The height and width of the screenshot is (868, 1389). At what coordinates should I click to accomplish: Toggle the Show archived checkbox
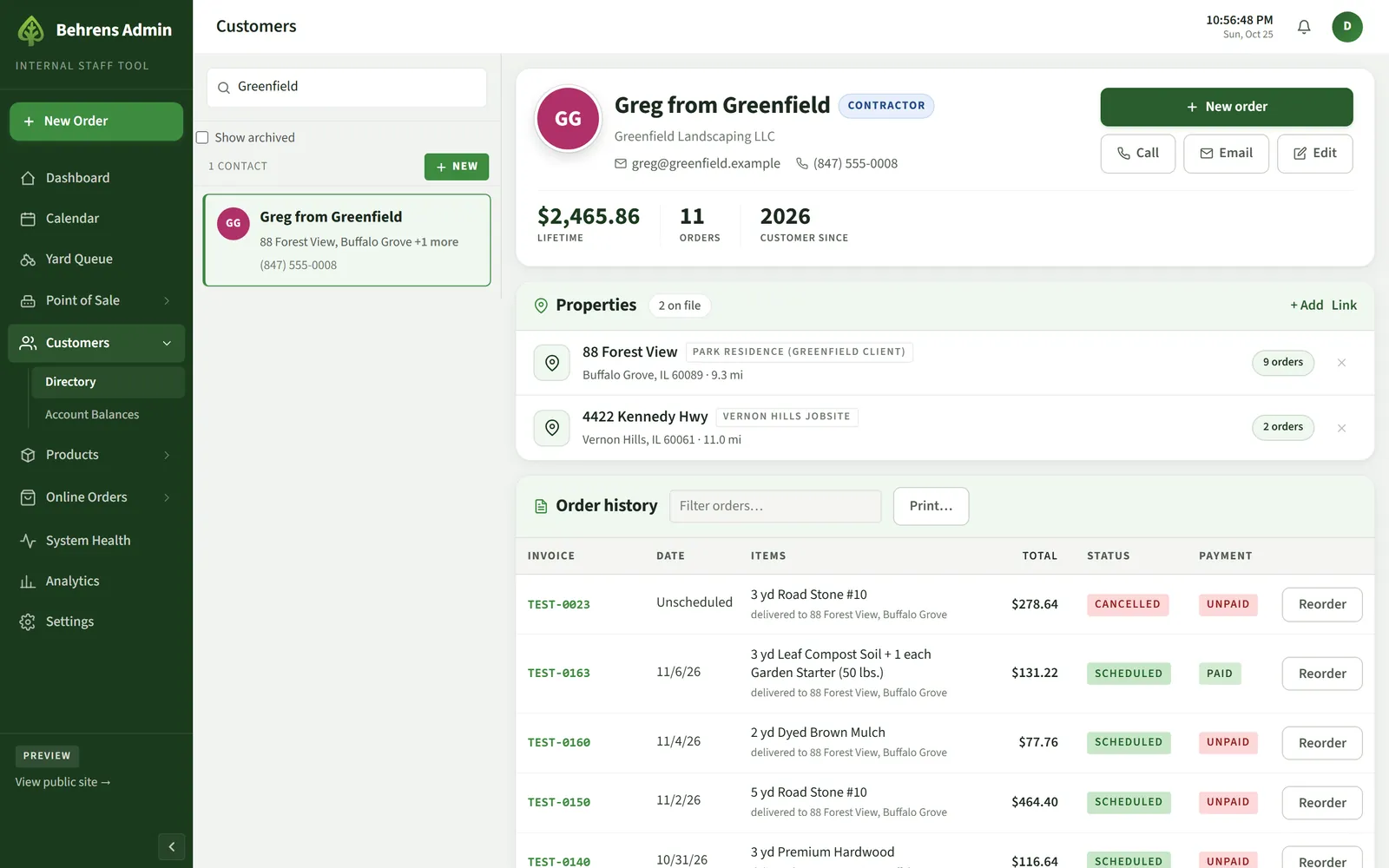(x=202, y=137)
